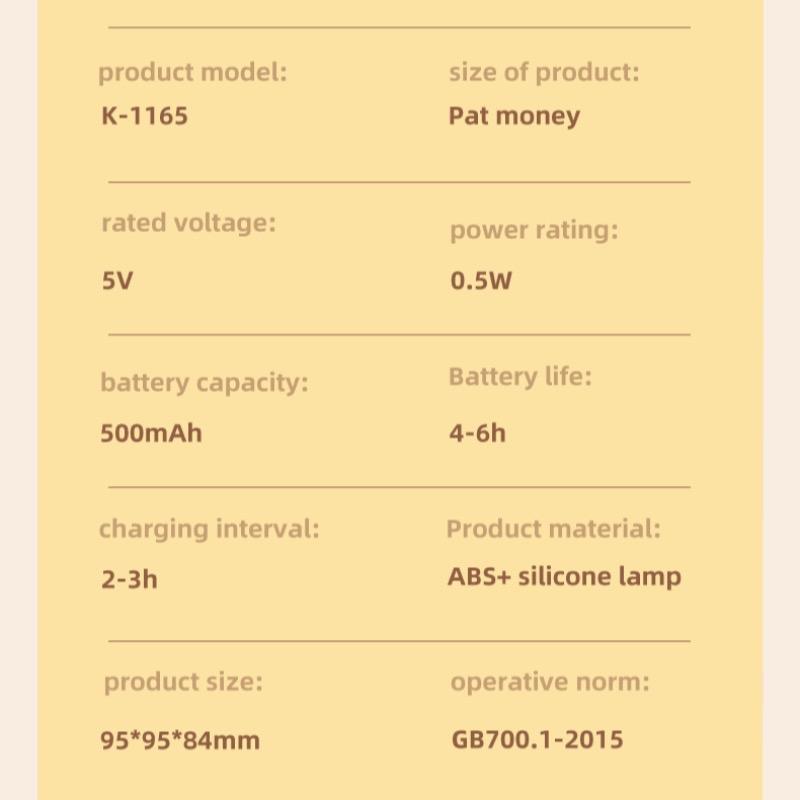Click the "operative norm:" label

tap(549, 683)
